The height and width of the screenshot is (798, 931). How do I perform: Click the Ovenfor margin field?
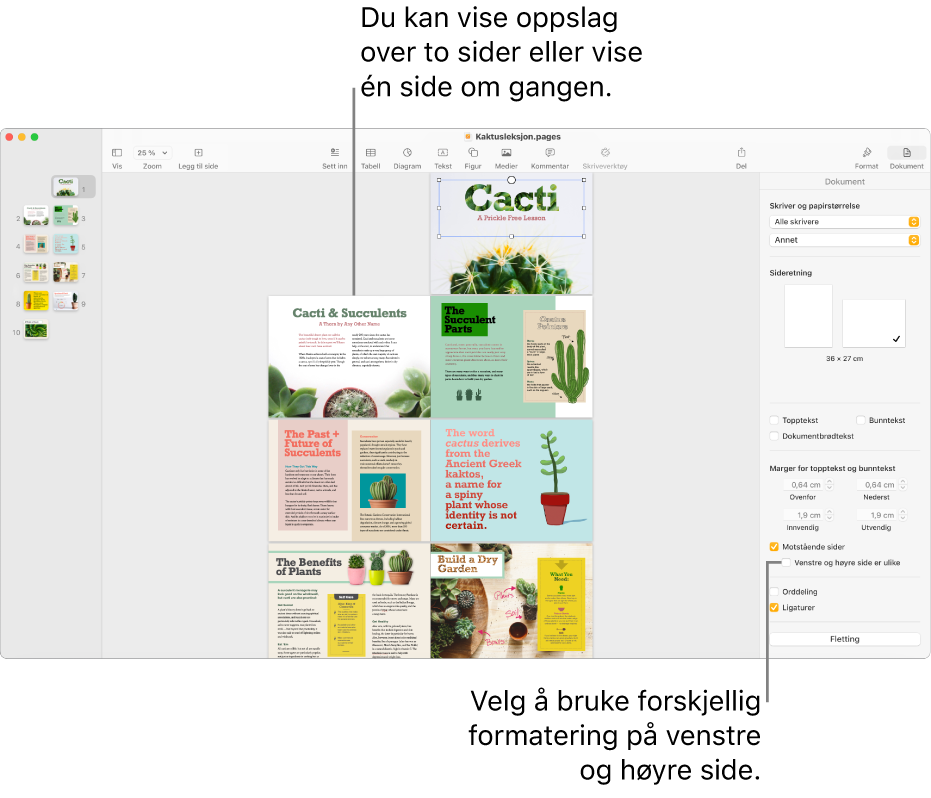804,485
